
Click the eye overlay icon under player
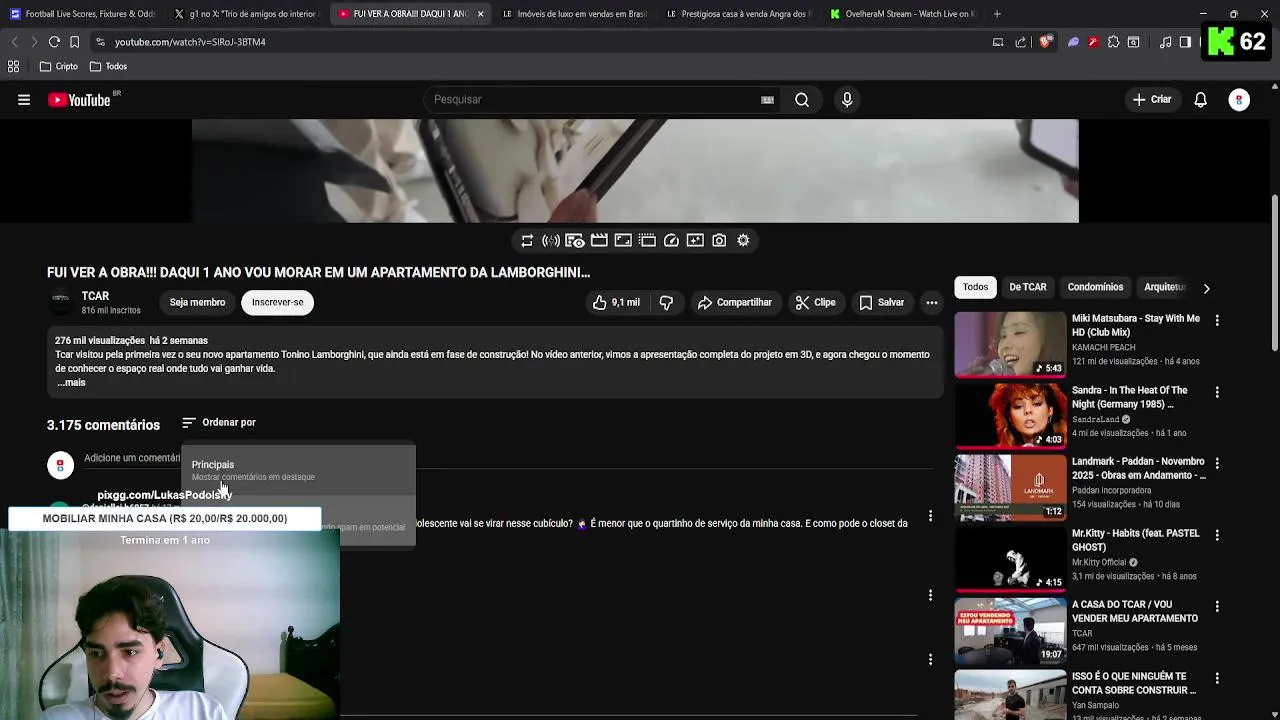point(575,240)
